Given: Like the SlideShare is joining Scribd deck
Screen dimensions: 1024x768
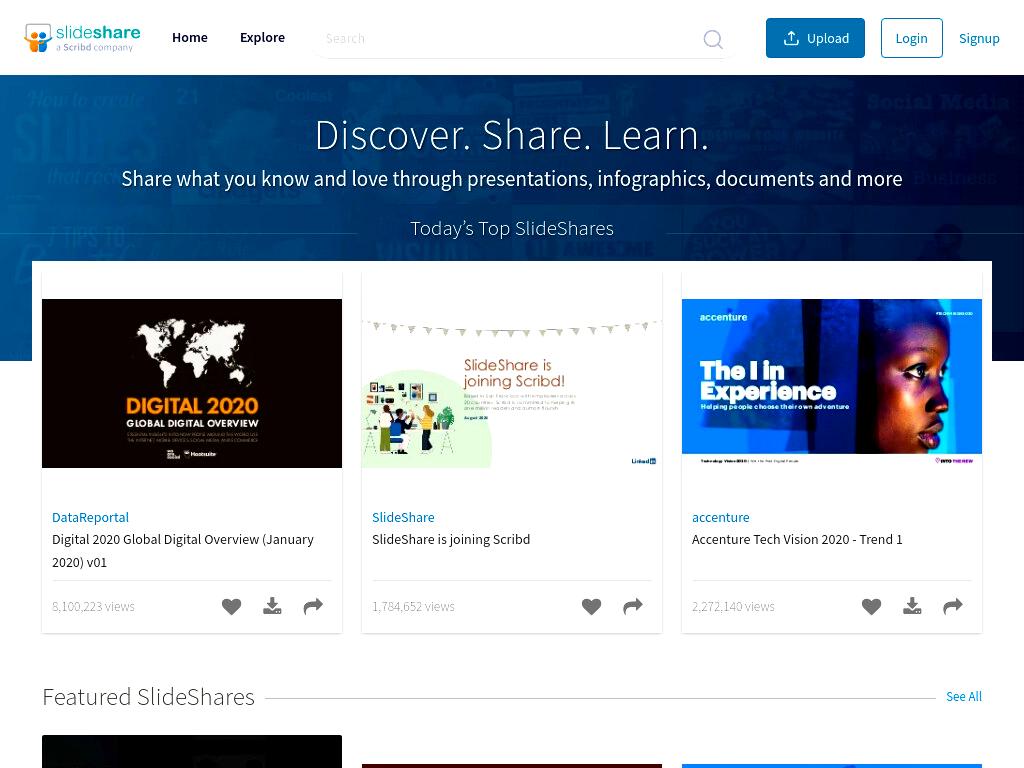Looking at the screenshot, I should [592, 607].
